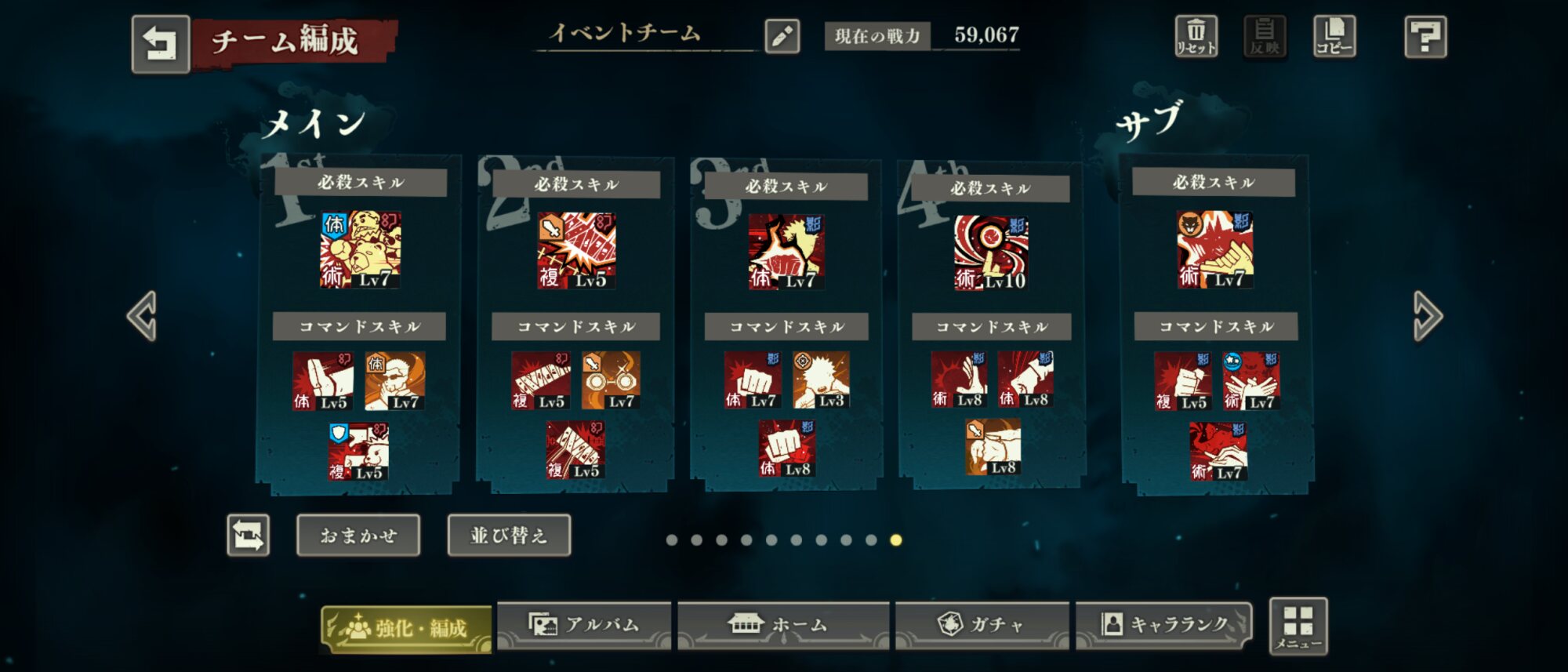Go to next team with right arrow
1568x672 pixels.
click(1427, 316)
